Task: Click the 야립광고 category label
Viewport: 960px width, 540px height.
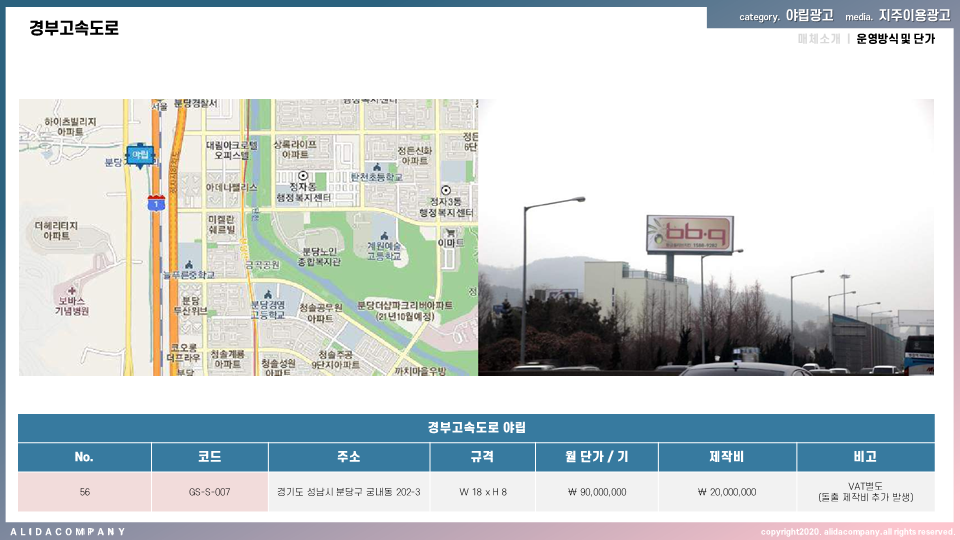Action: [x=810, y=15]
